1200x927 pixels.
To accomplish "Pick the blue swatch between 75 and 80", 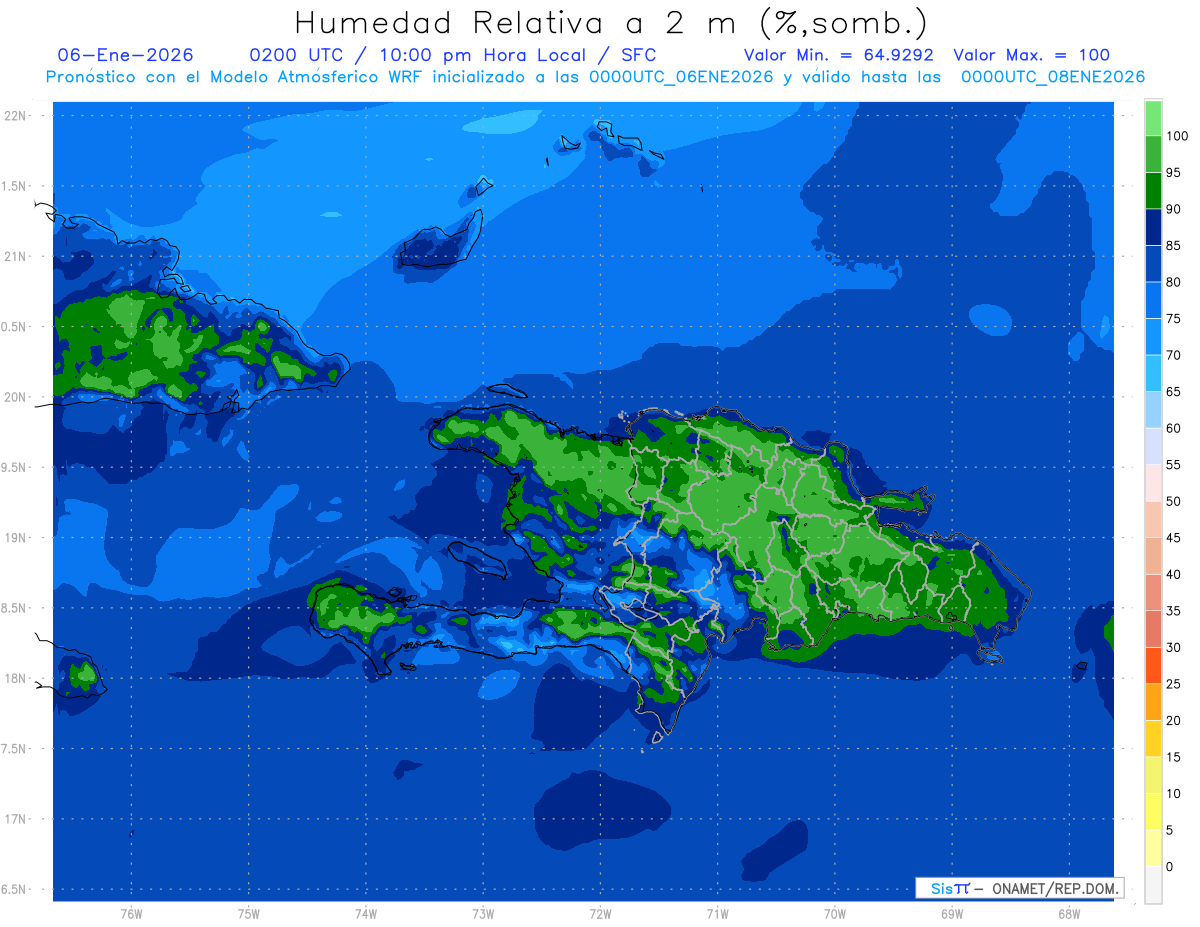I will coord(1153,300).
